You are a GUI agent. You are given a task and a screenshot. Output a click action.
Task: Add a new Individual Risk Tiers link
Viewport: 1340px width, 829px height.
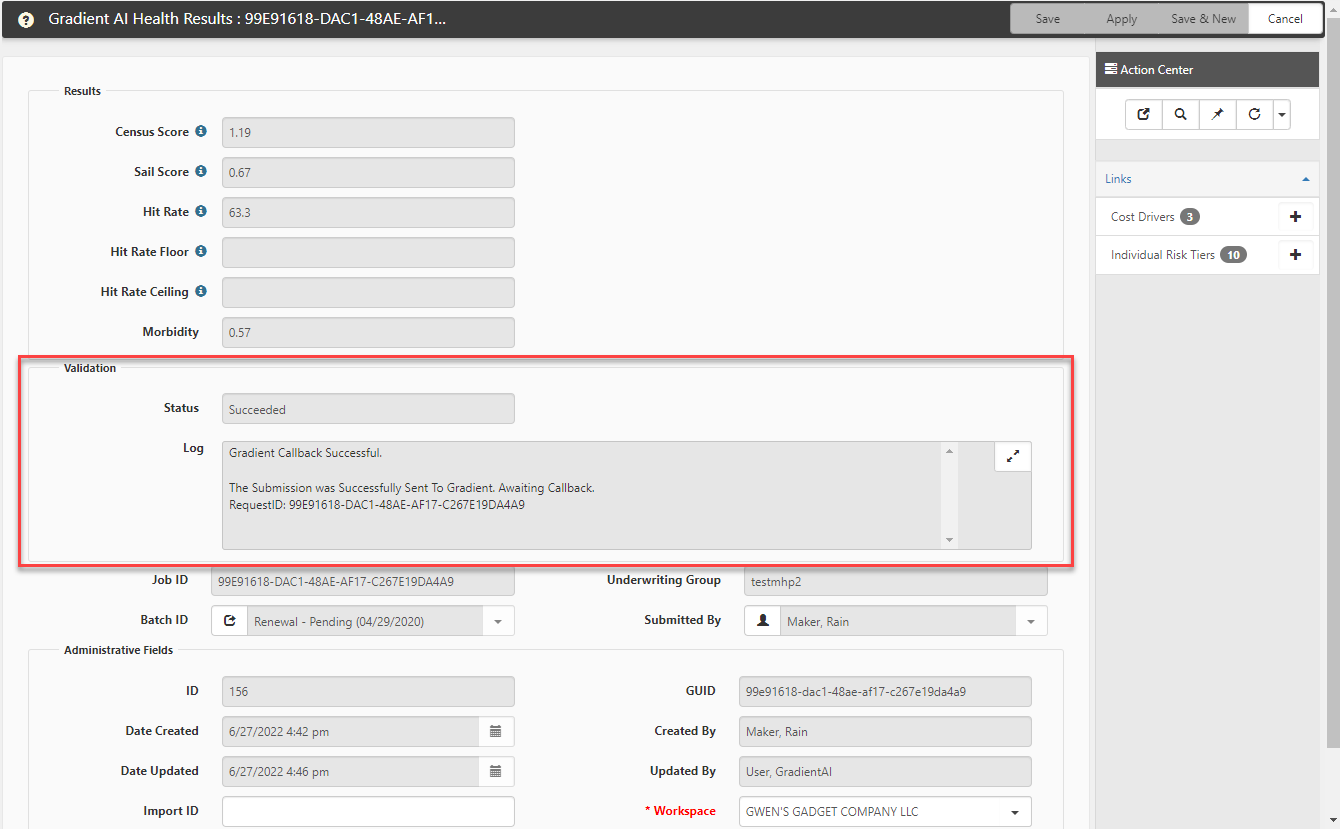click(x=1295, y=255)
